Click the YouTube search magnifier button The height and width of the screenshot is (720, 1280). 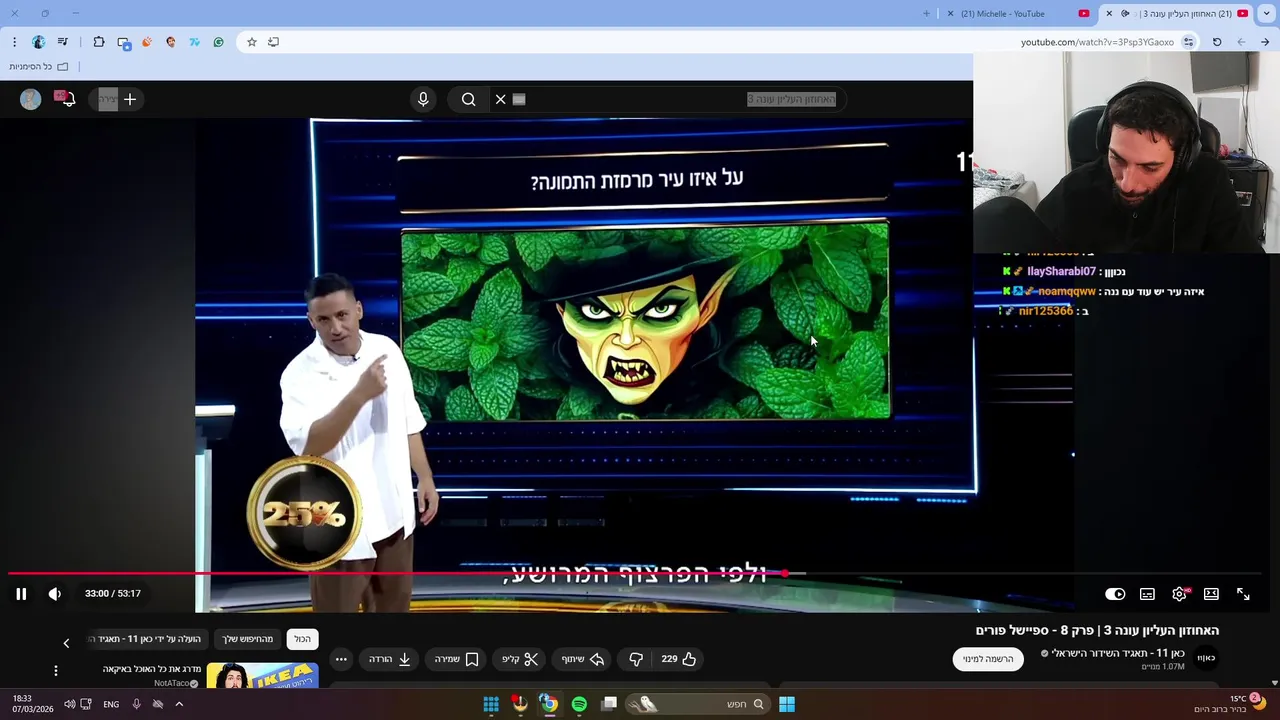pyautogui.click(x=468, y=99)
